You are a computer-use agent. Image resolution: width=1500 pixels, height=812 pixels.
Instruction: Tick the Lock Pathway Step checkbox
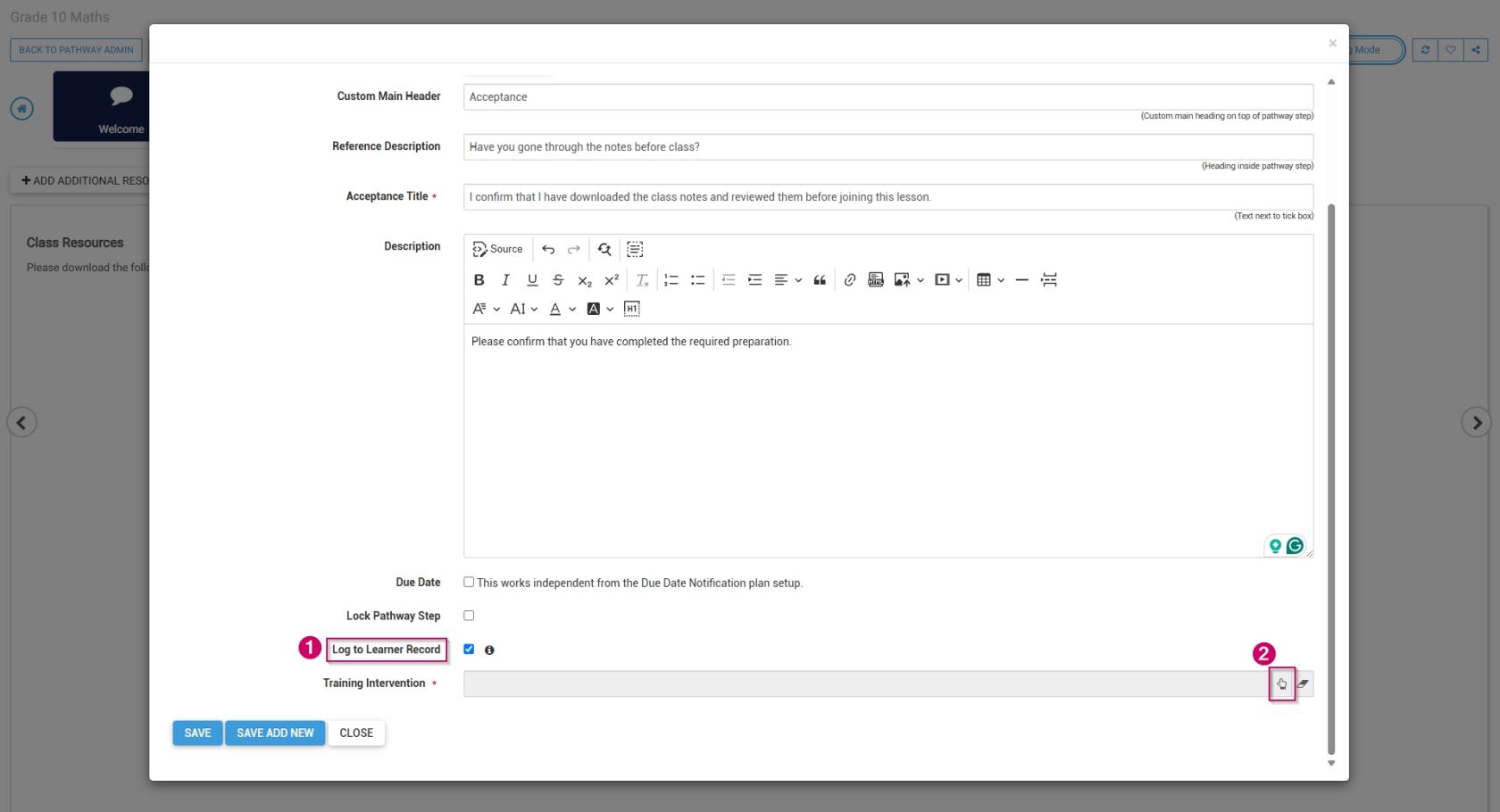point(469,616)
